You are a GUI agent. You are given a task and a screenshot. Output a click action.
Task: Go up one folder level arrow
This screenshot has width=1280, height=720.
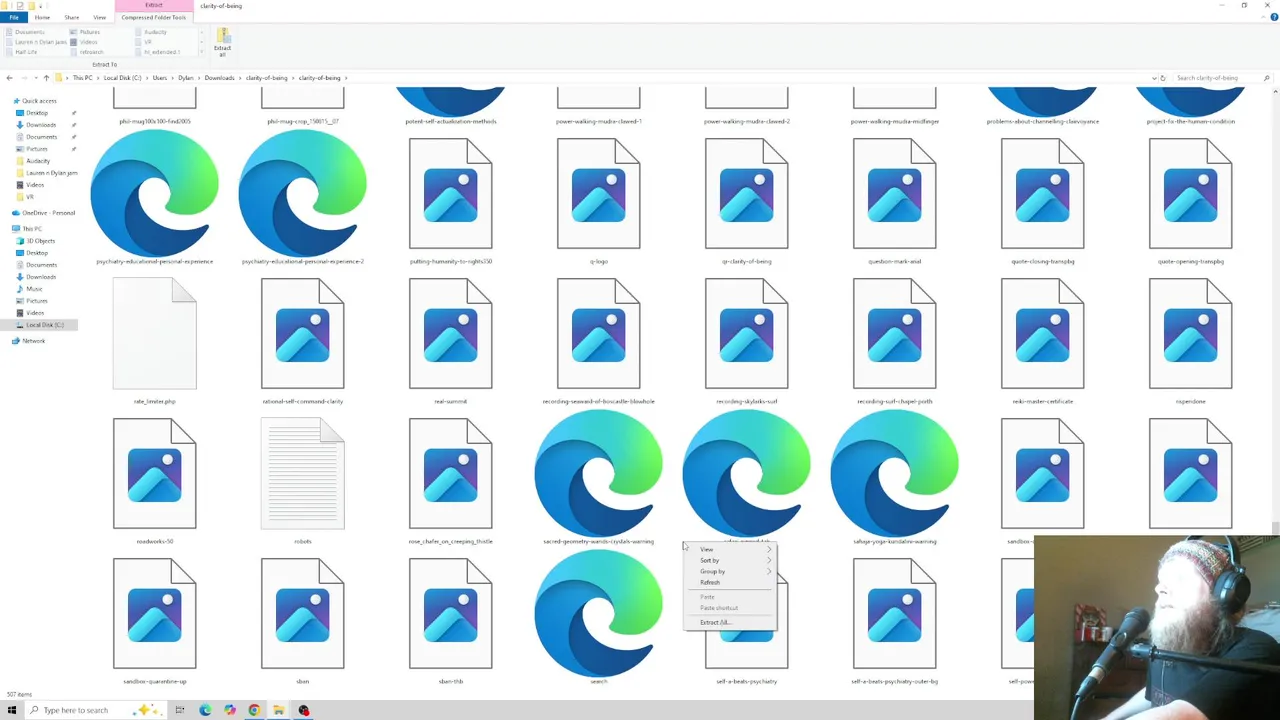tap(46, 78)
